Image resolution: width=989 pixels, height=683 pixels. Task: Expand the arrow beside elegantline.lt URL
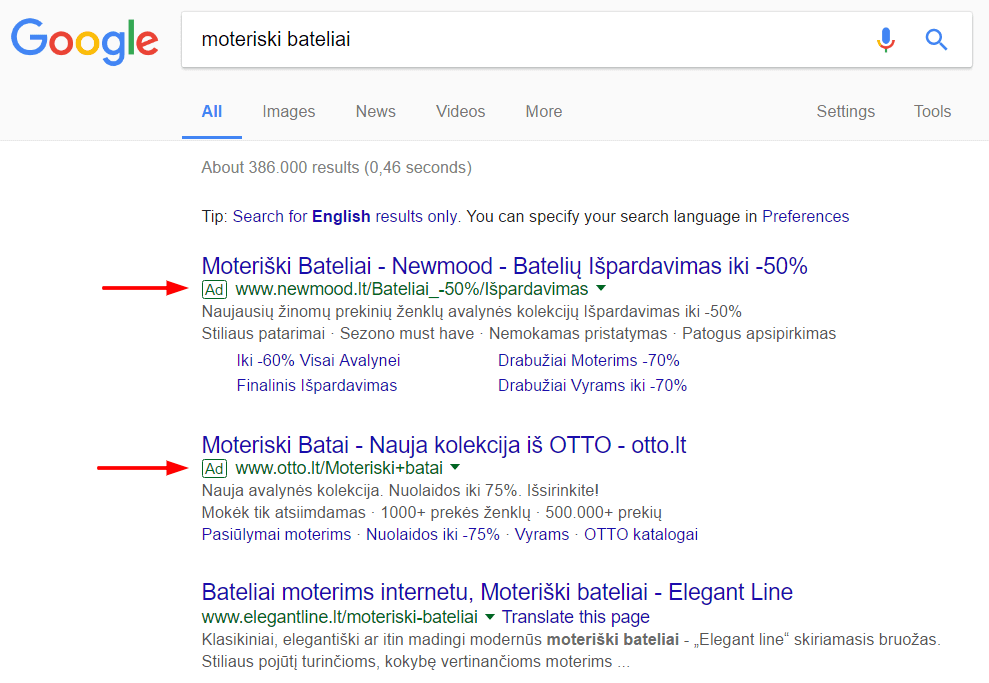(489, 616)
